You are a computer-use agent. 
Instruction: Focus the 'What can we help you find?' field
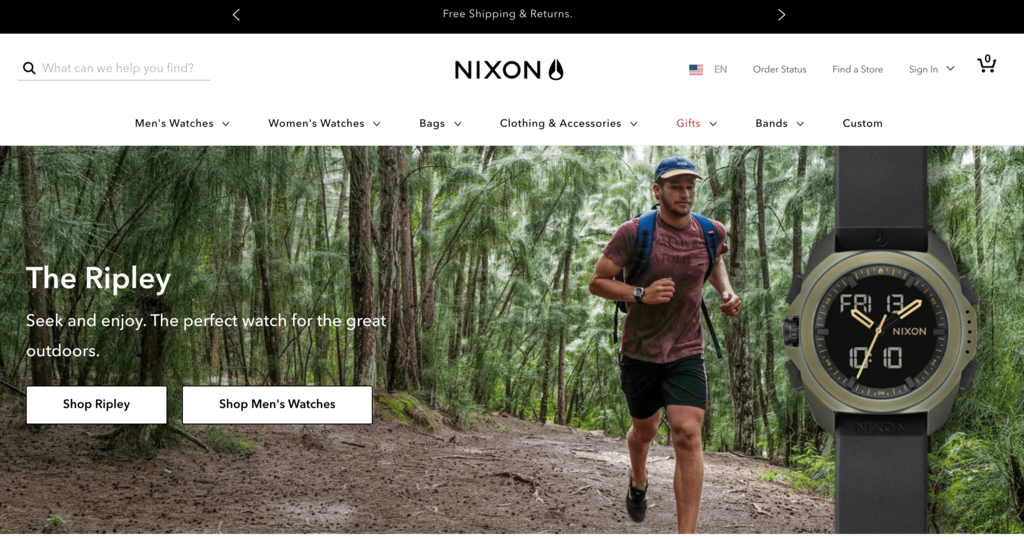click(125, 68)
